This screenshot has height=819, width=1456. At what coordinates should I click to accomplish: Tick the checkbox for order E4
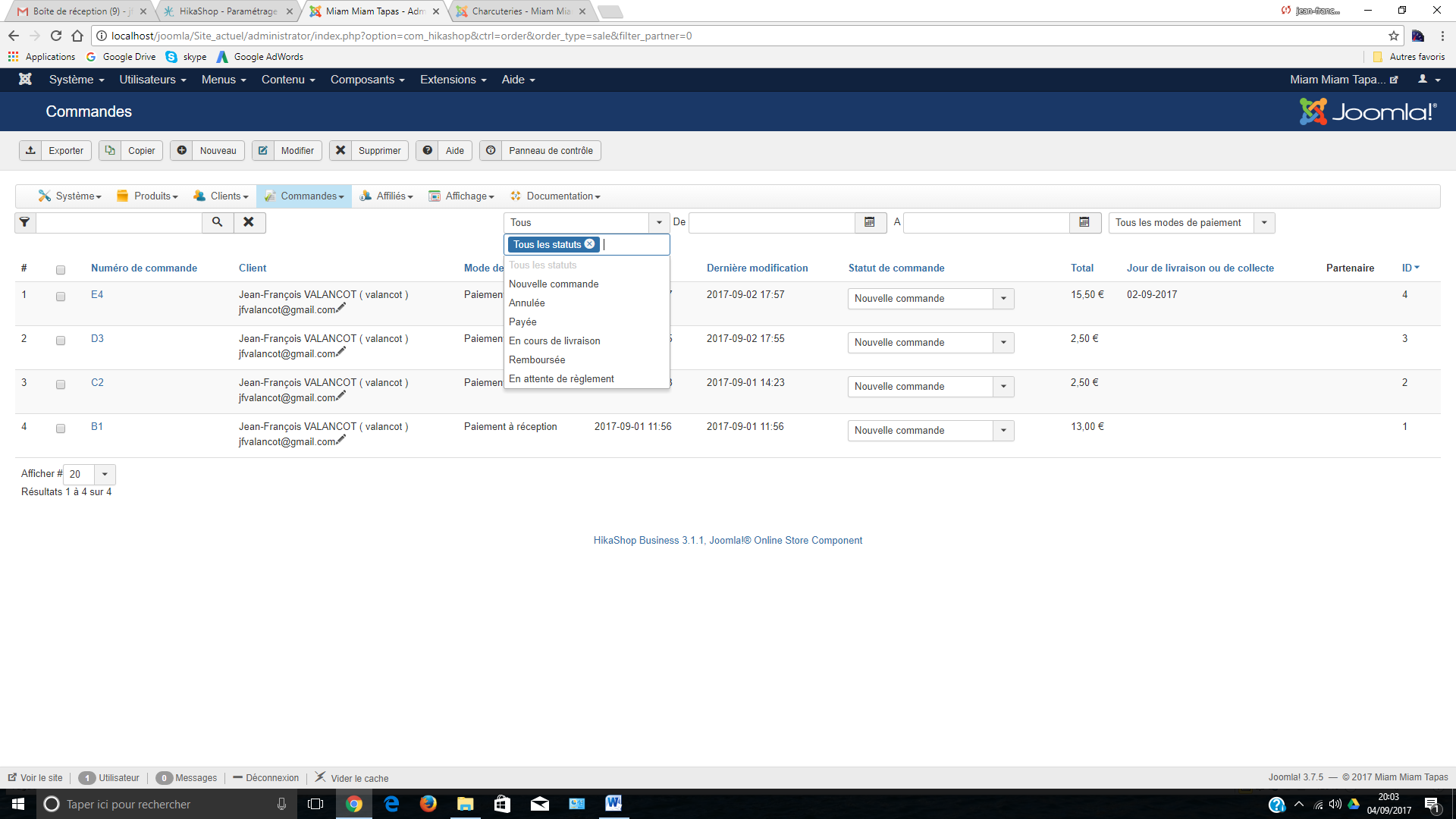tap(61, 297)
